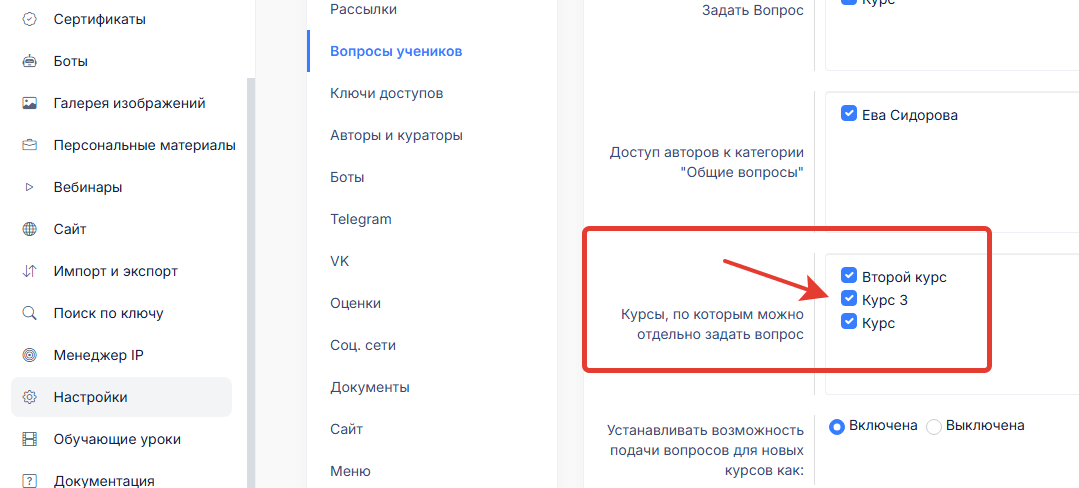Click the Import and export arrows icon
1079x488 pixels.
pyautogui.click(x=30, y=271)
